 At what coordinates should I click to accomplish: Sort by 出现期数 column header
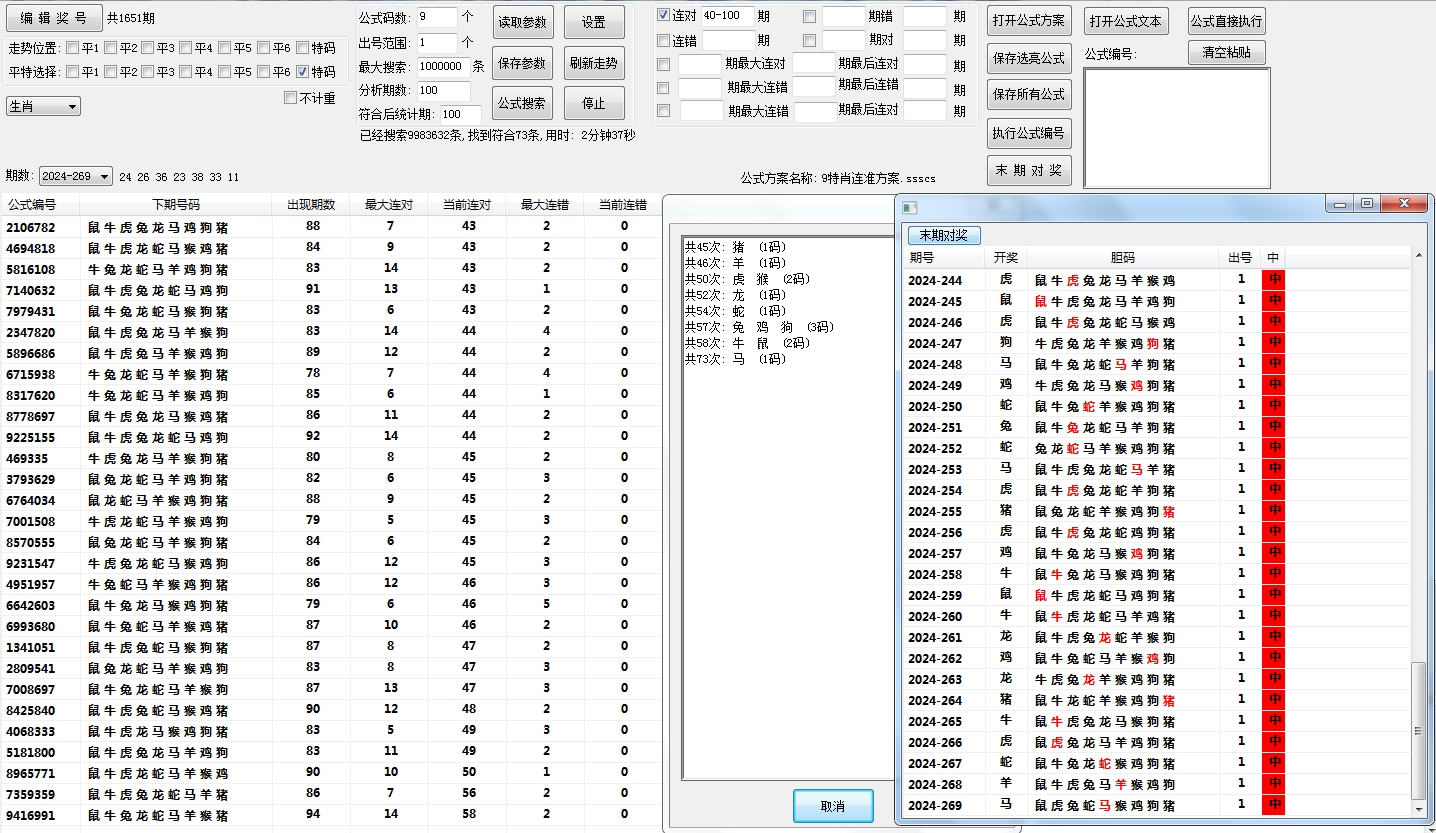click(x=311, y=205)
